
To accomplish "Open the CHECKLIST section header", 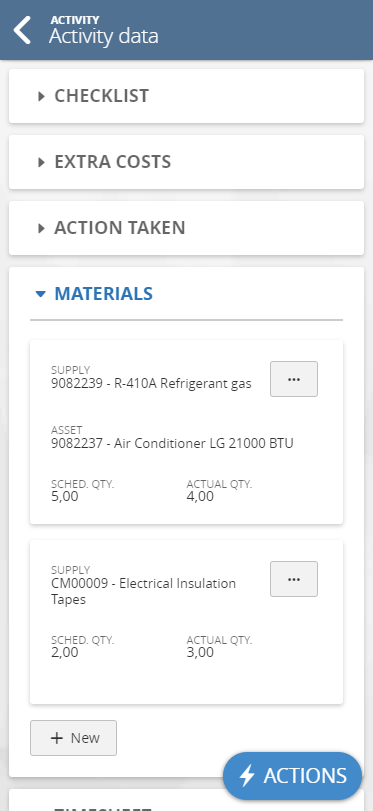I will pos(186,96).
